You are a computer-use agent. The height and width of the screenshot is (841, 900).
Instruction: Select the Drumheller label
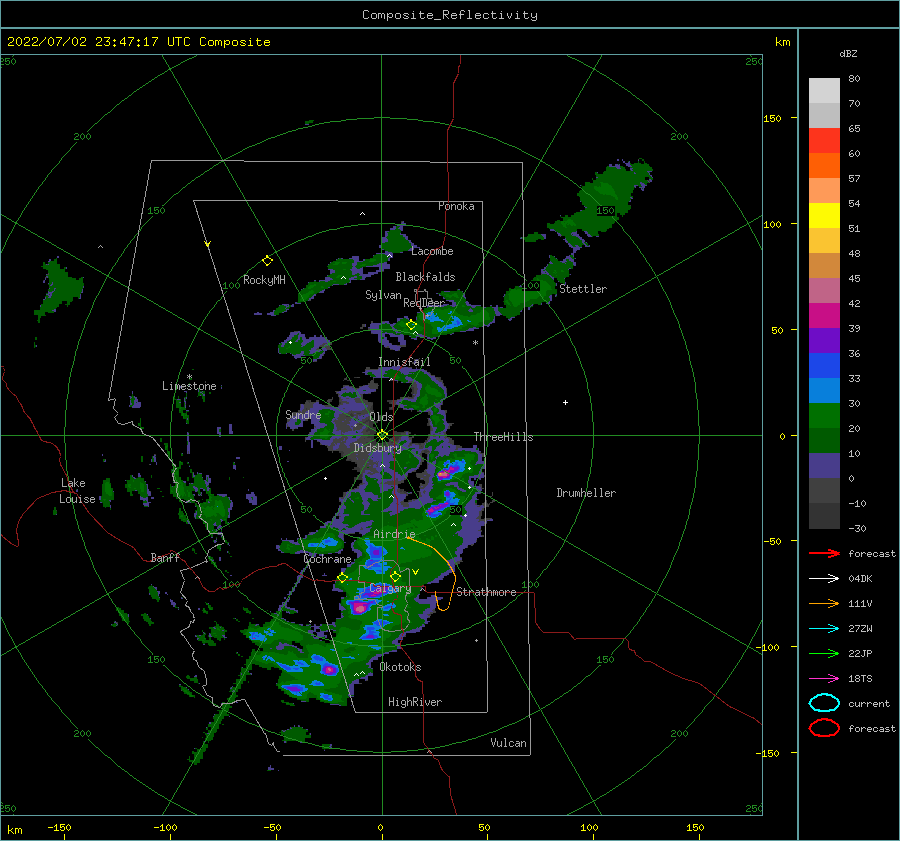586,493
